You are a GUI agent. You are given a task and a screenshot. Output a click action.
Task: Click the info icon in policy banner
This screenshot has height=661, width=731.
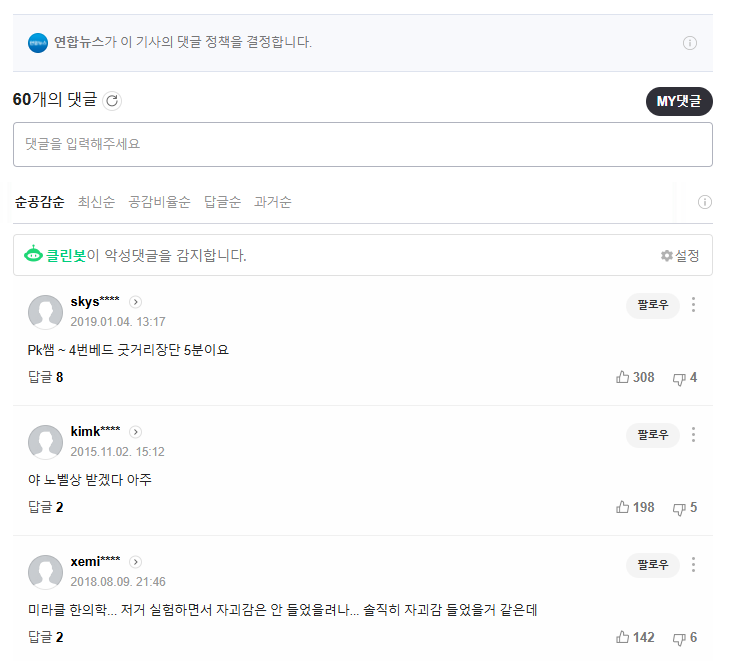(x=689, y=43)
